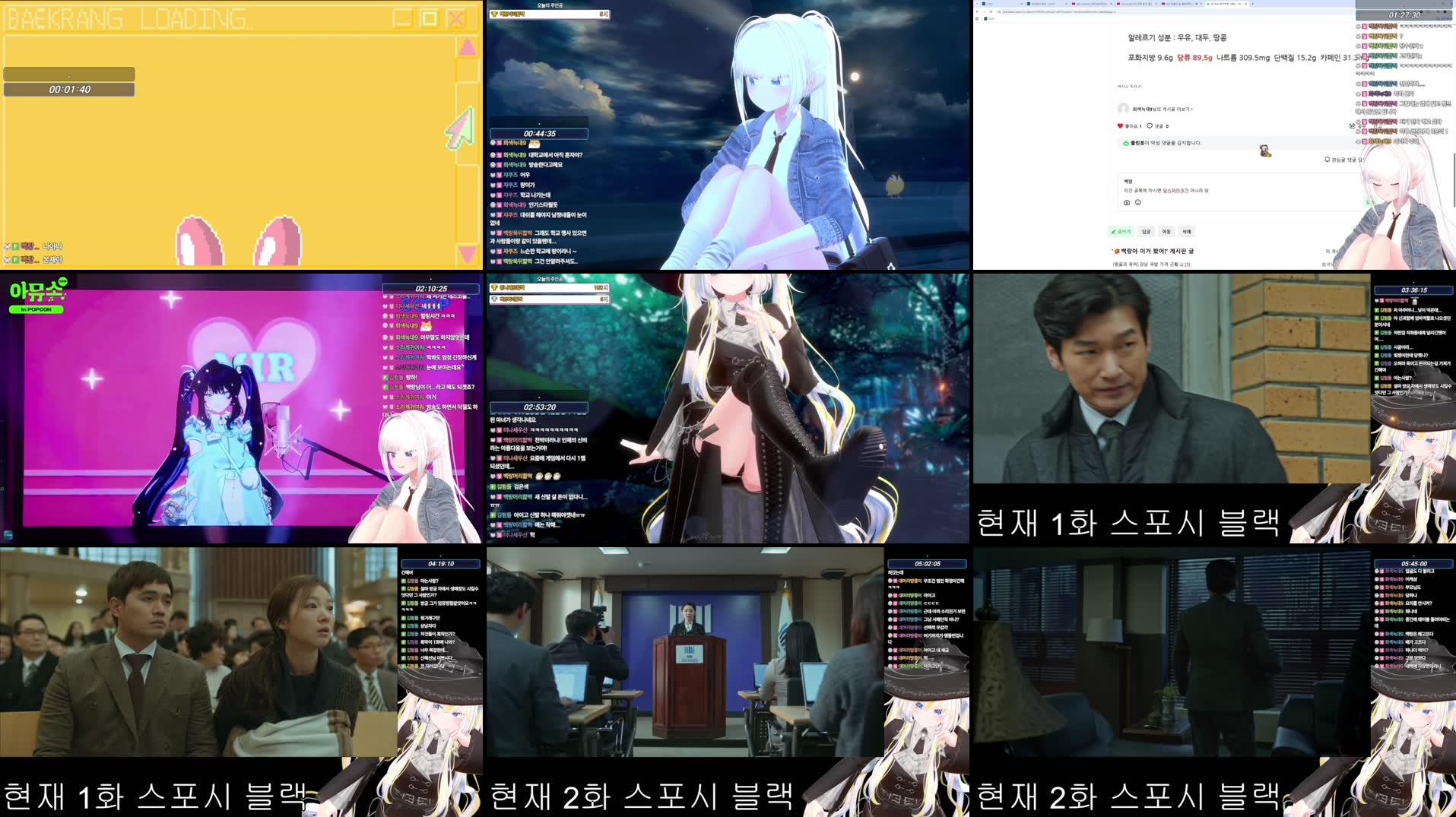Click the 05:45:00 timer label
Image resolution: width=1456 pixels, height=817 pixels.
1413,564
